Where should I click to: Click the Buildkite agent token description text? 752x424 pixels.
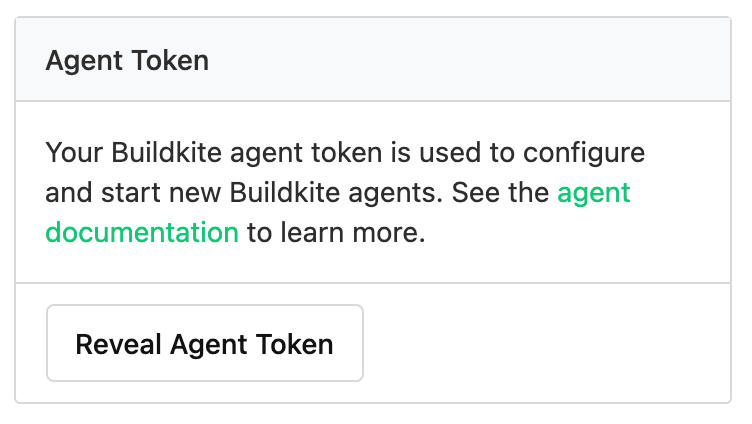[345, 192]
